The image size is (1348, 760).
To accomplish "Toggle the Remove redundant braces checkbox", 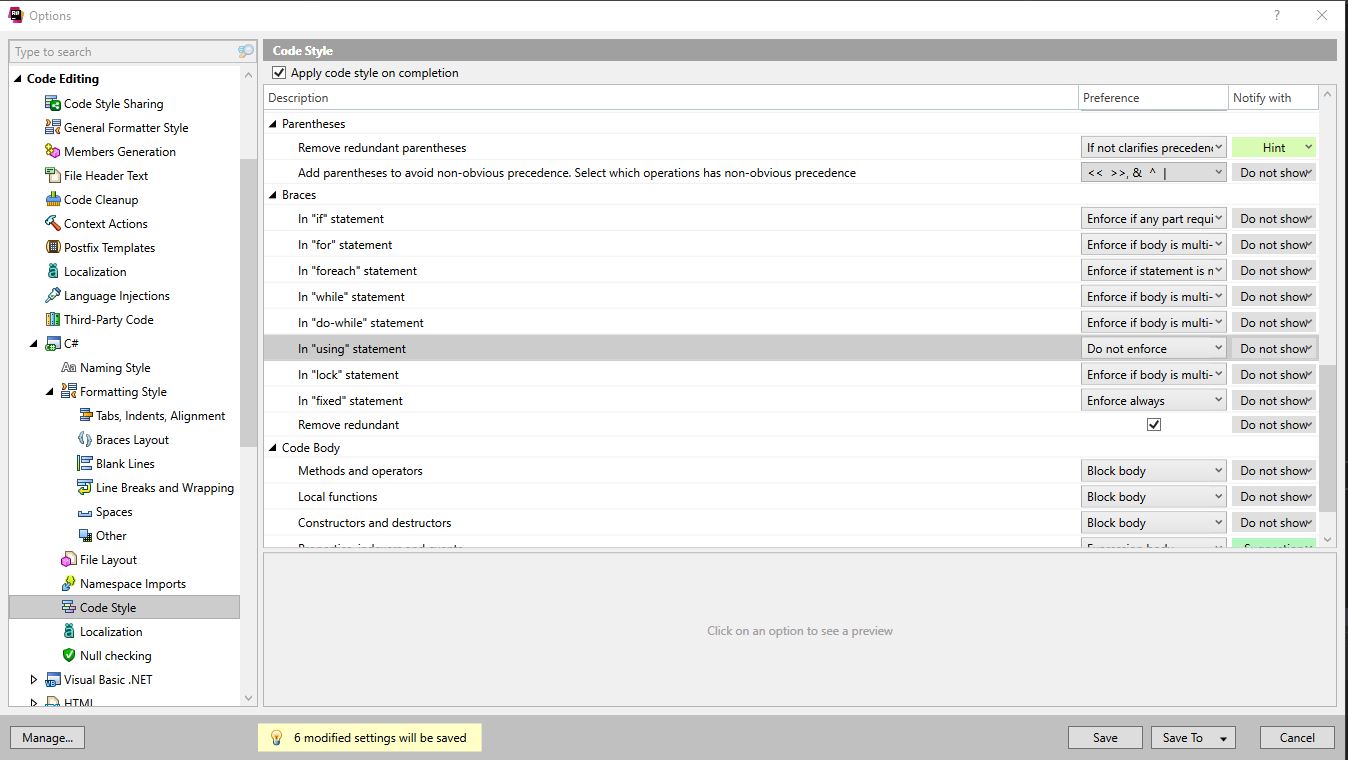I will (x=1154, y=424).
